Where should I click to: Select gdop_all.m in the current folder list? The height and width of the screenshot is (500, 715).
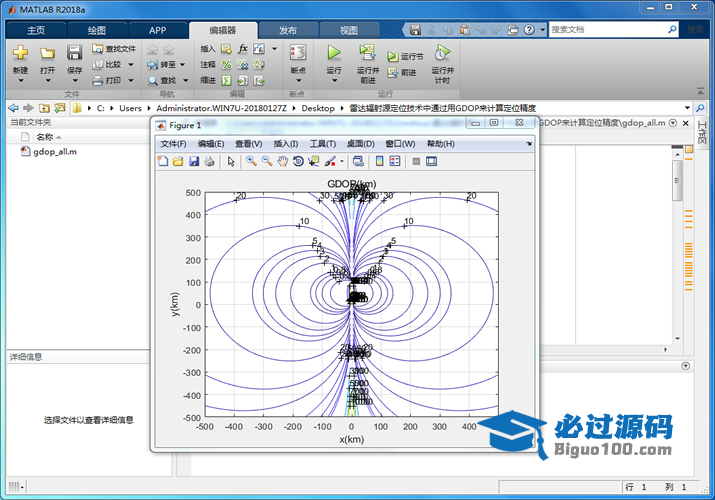tap(54, 152)
